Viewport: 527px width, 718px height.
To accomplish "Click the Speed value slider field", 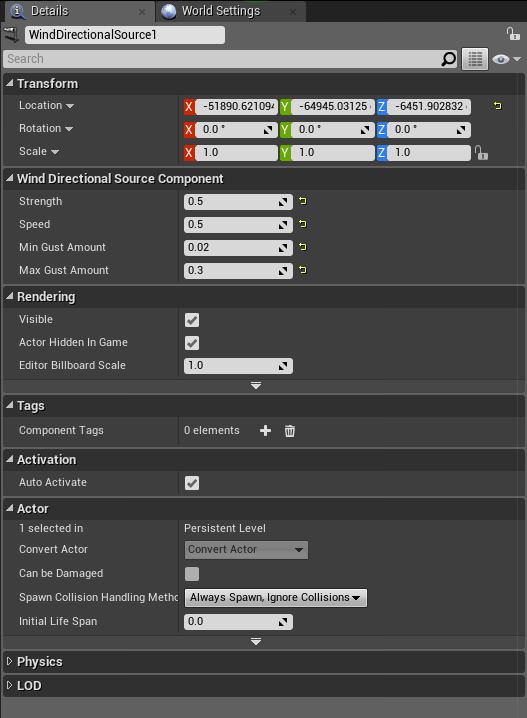I will point(238,224).
